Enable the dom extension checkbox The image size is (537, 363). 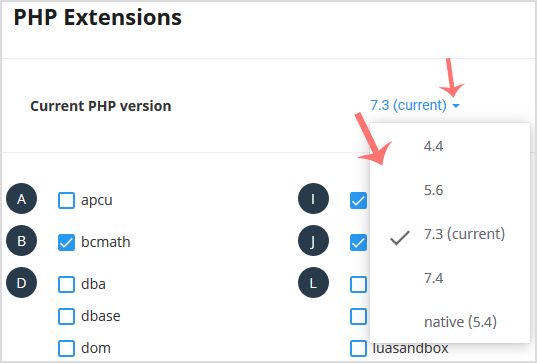(x=66, y=348)
